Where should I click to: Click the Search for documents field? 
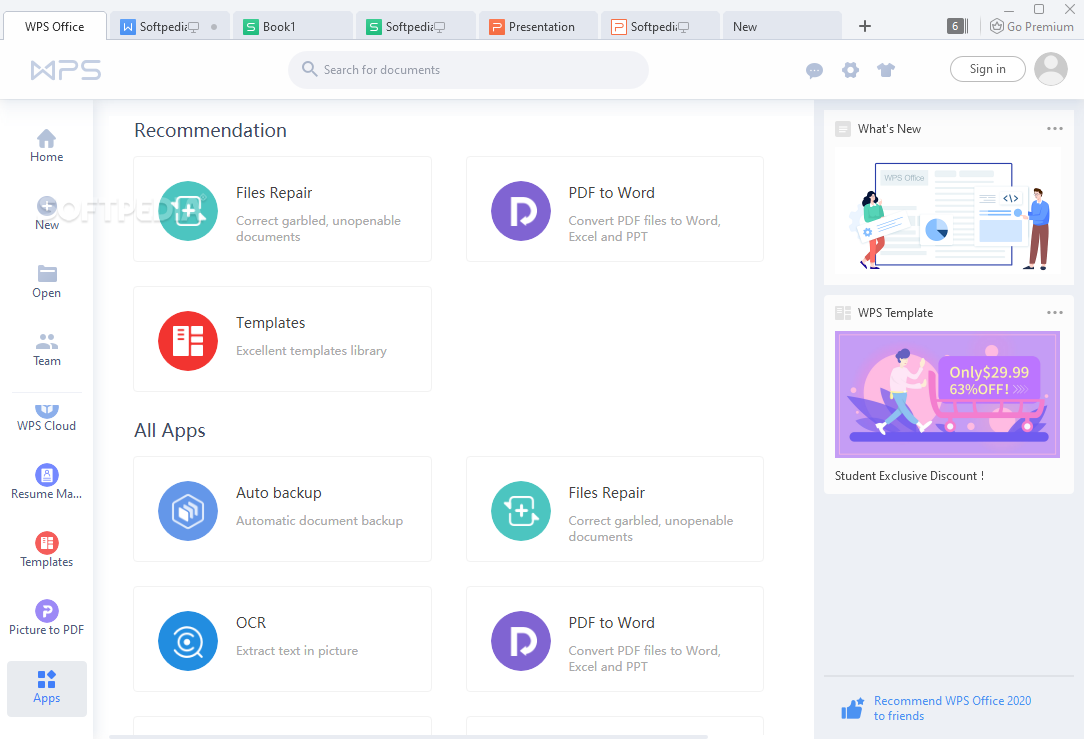click(x=468, y=69)
